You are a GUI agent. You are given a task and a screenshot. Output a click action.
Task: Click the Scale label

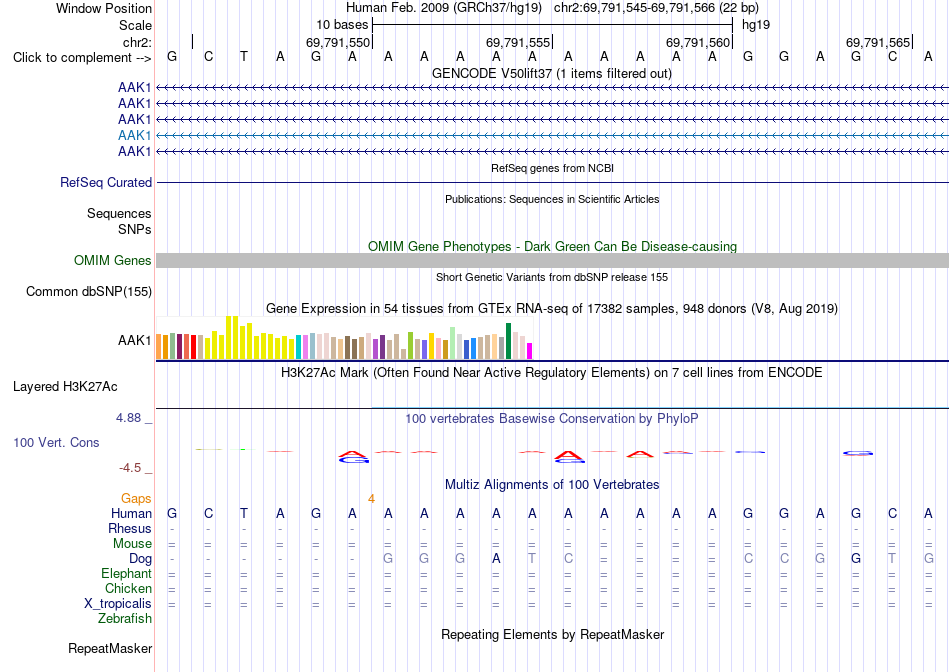[136, 25]
